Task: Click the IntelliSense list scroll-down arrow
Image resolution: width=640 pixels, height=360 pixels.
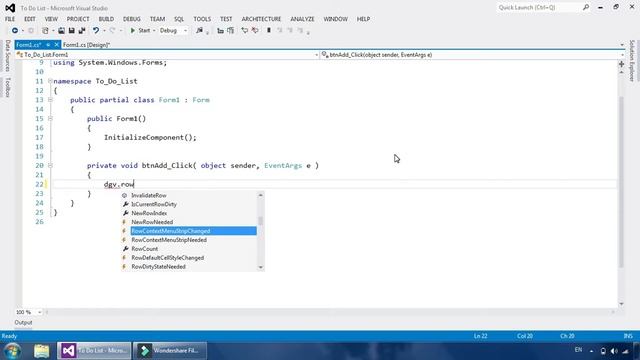Action: [261, 268]
